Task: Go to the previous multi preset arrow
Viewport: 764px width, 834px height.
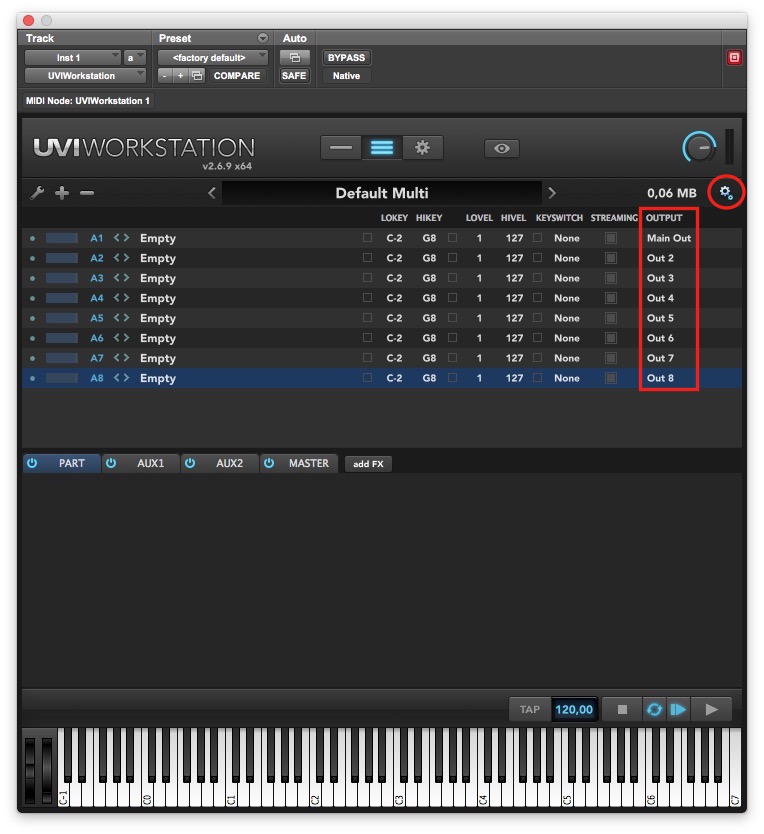Action: click(212, 193)
